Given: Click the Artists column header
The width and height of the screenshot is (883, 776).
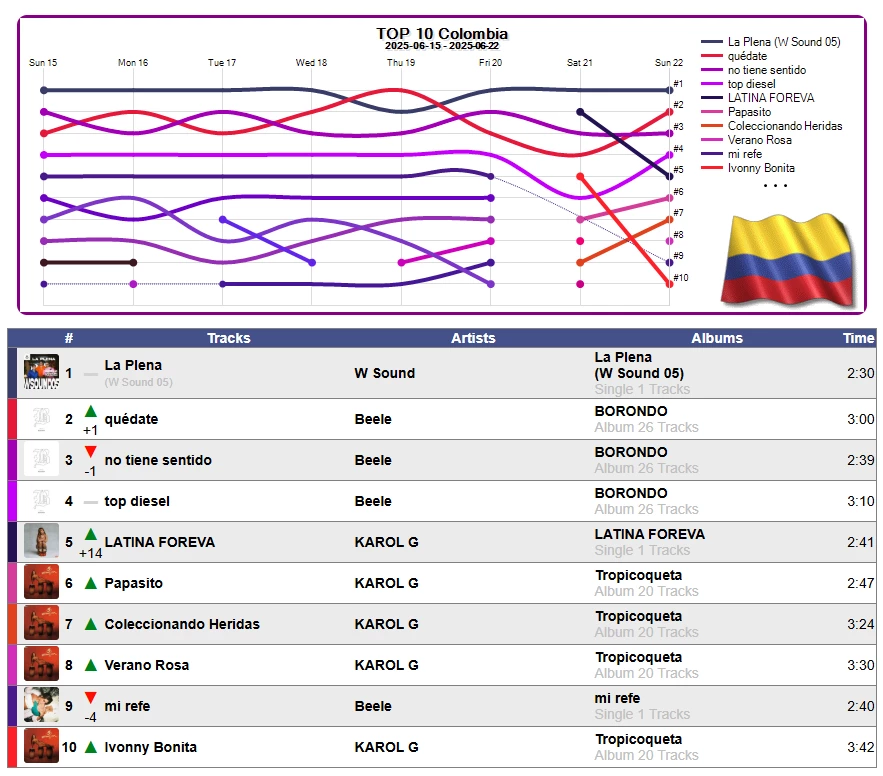Looking at the screenshot, I should [473, 338].
